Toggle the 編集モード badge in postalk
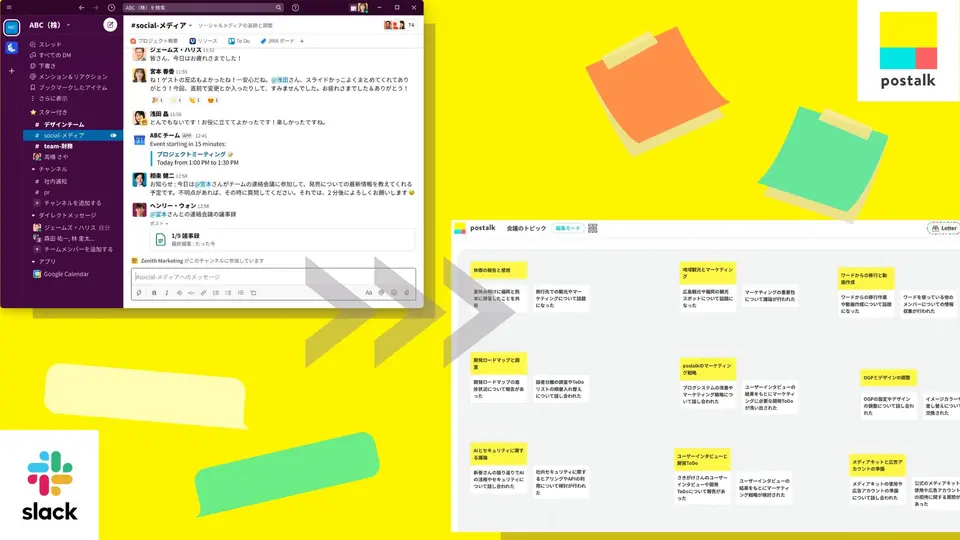 (567, 229)
